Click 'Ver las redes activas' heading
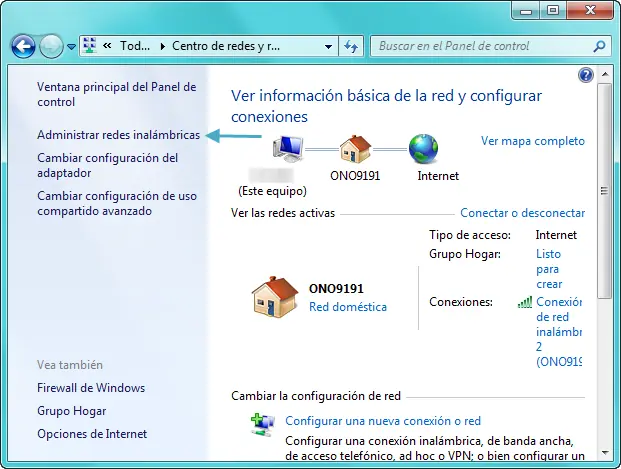 (x=283, y=213)
